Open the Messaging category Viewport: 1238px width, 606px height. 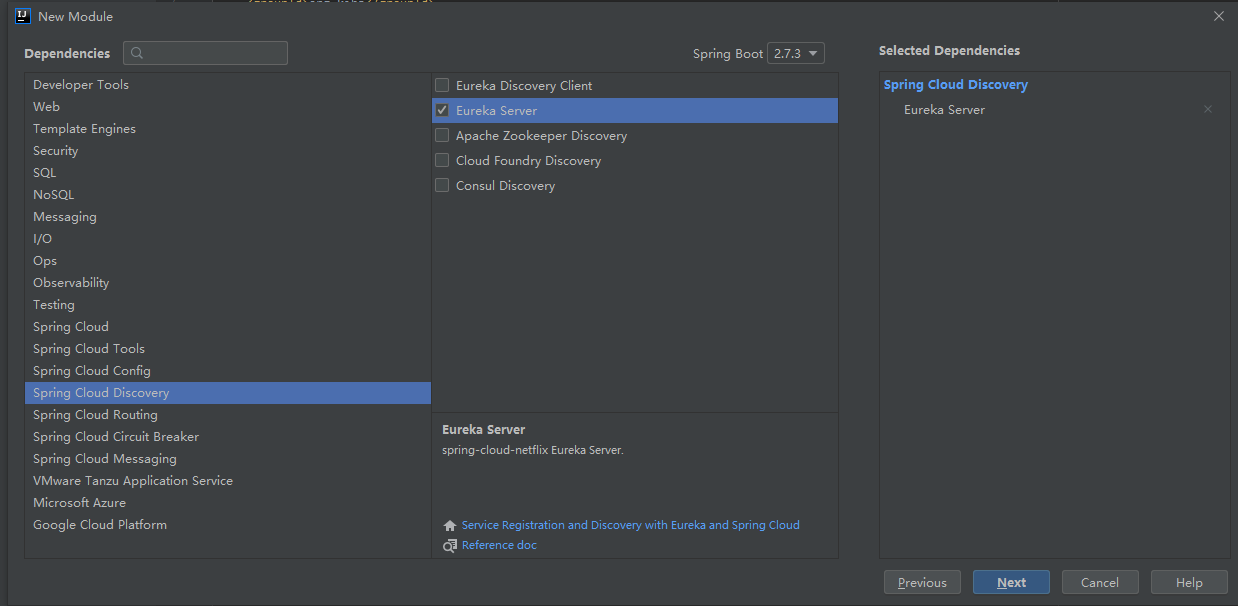point(228,217)
